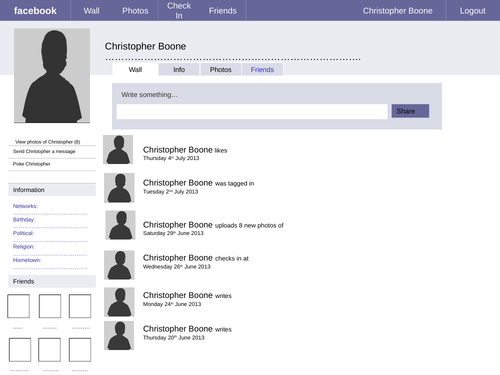Open the Friends profile tab
Screen dimensions: 500x375
pos(262,69)
